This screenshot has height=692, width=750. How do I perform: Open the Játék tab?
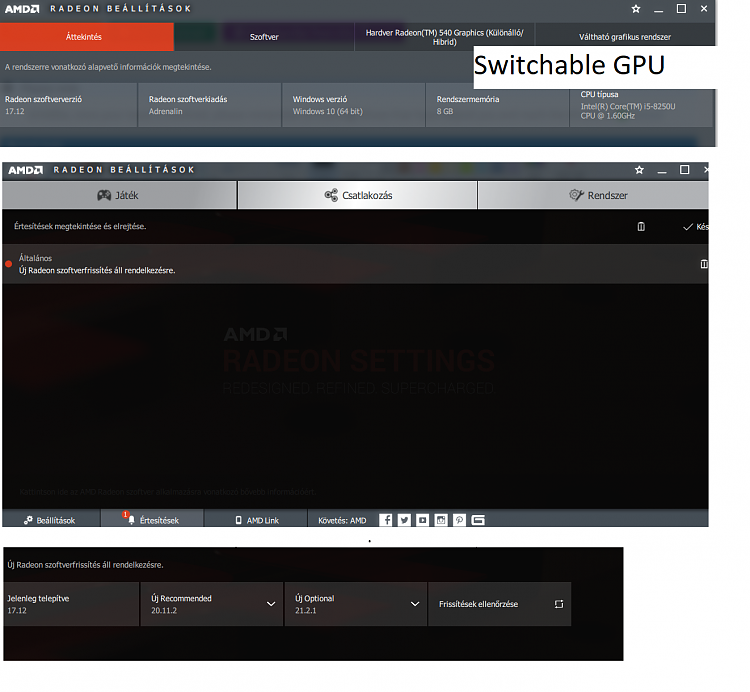[119, 195]
